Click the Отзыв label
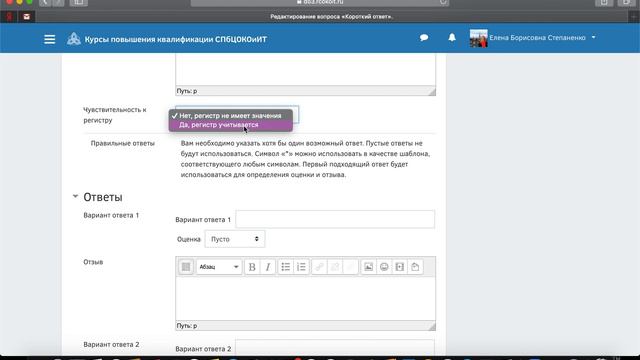Screen dimensions: 640x360 coord(93,262)
